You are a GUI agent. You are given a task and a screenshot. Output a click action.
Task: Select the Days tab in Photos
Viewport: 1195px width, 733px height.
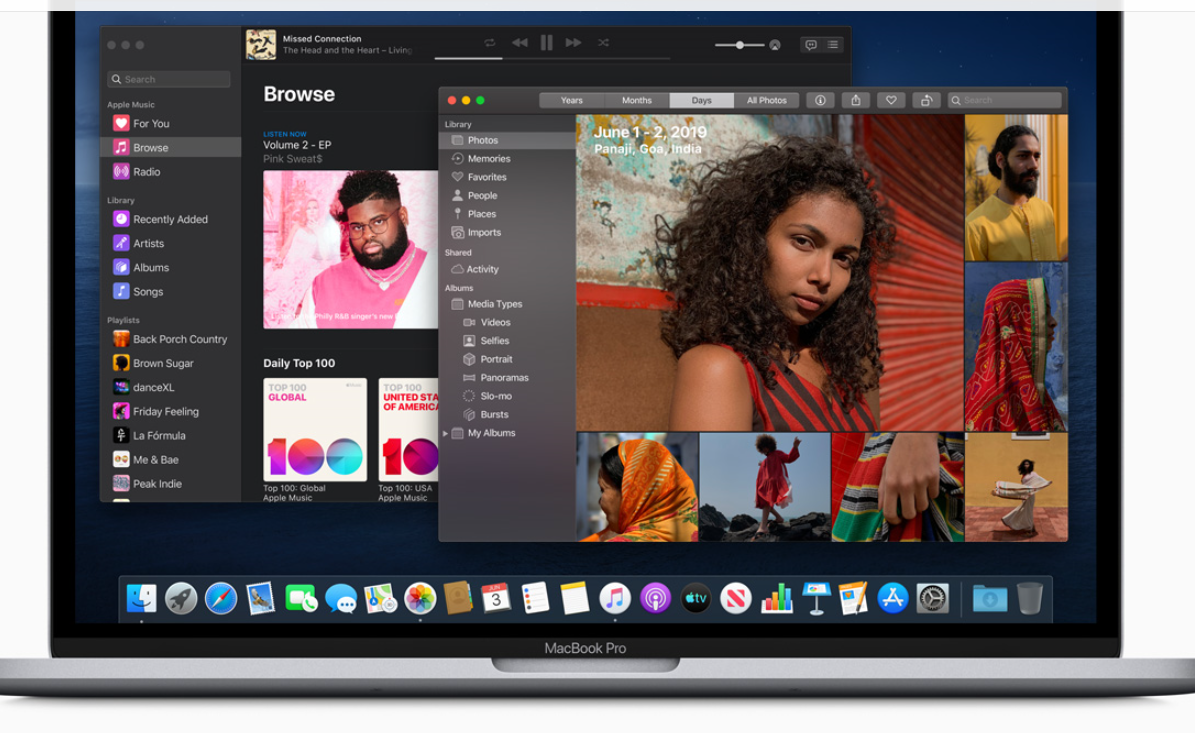tap(702, 101)
